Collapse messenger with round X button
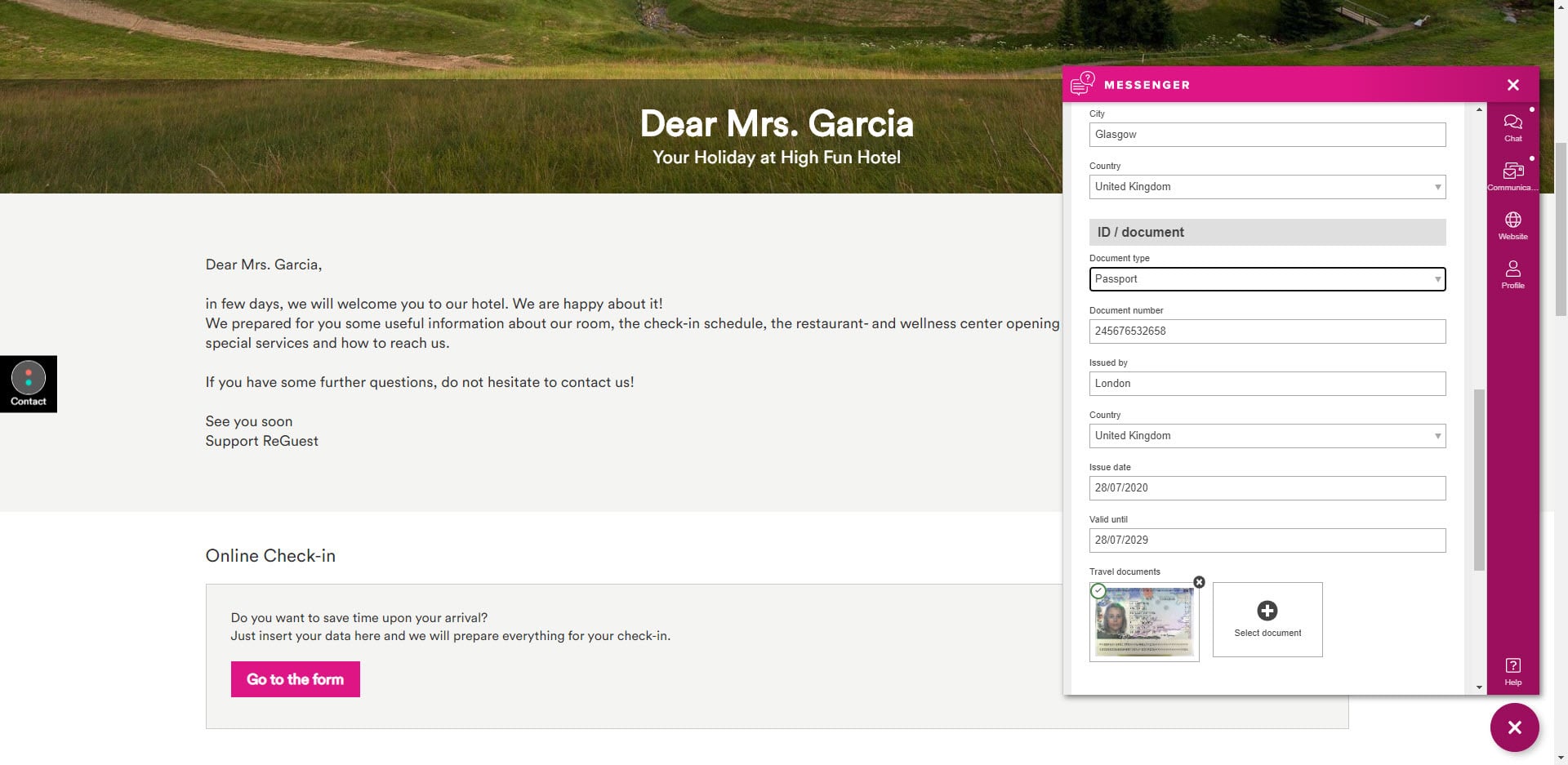Image resolution: width=1568 pixels, height=765 pixels. (1514, 727)
